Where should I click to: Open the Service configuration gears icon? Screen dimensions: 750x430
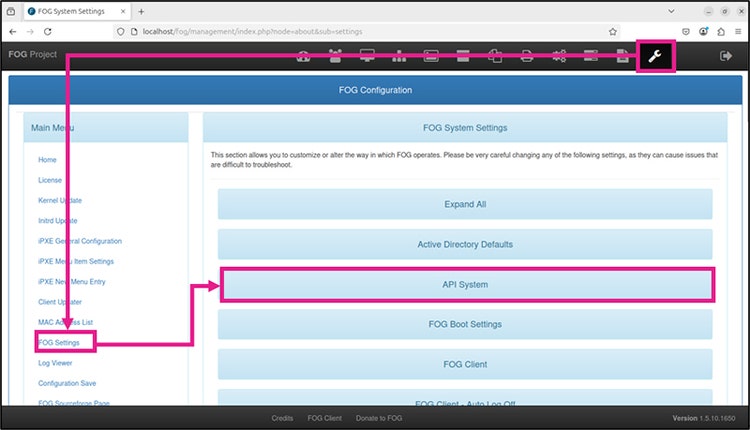click(x=559, y=56)
